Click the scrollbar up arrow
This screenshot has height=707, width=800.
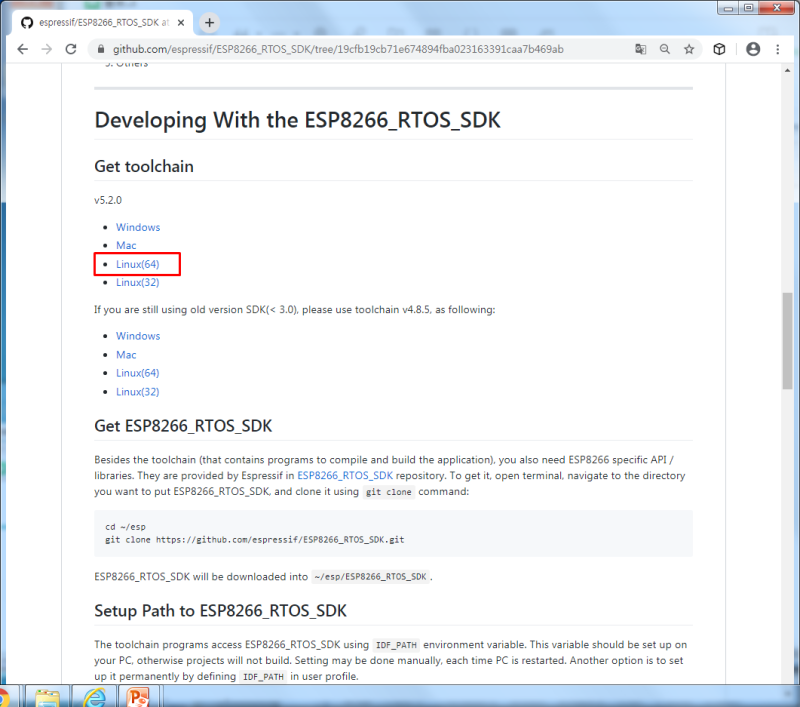[787, 70]
